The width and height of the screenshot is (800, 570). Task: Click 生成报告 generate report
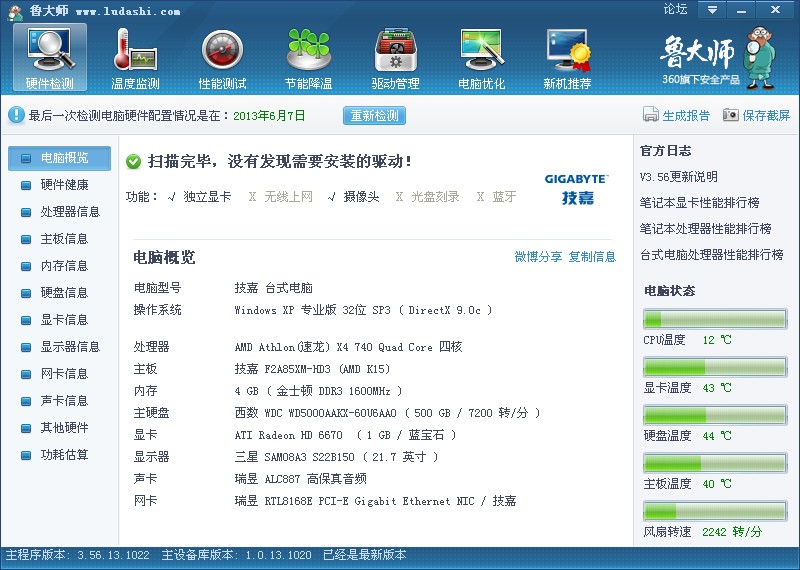tap(676, 115)
